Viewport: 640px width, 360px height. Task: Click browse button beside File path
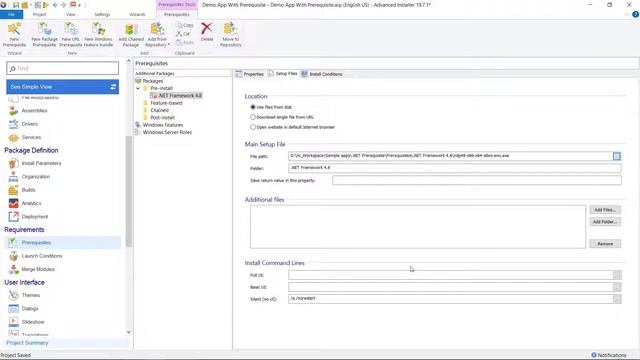(617, 156)
